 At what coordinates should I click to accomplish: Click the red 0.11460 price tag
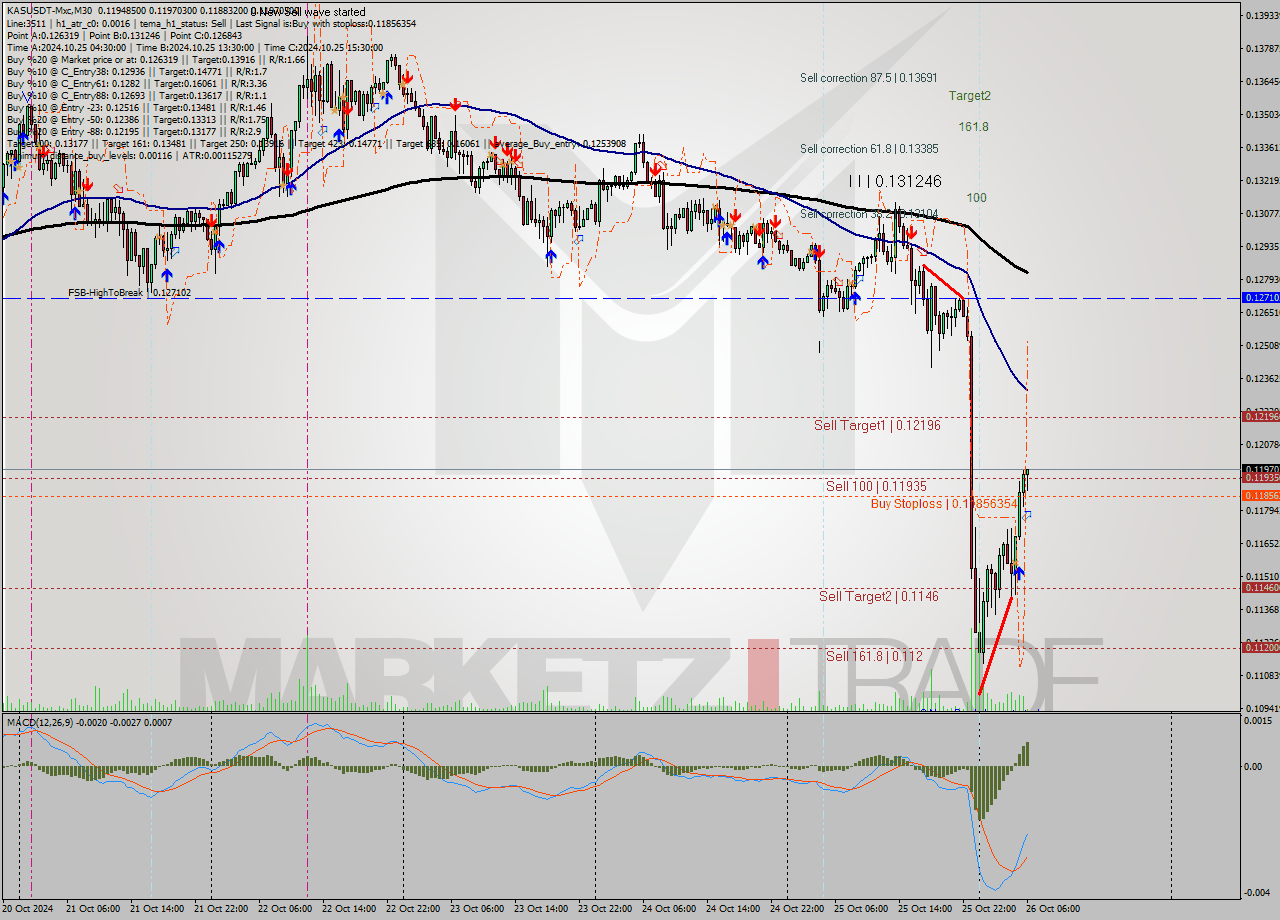(x=1259, y=587)
